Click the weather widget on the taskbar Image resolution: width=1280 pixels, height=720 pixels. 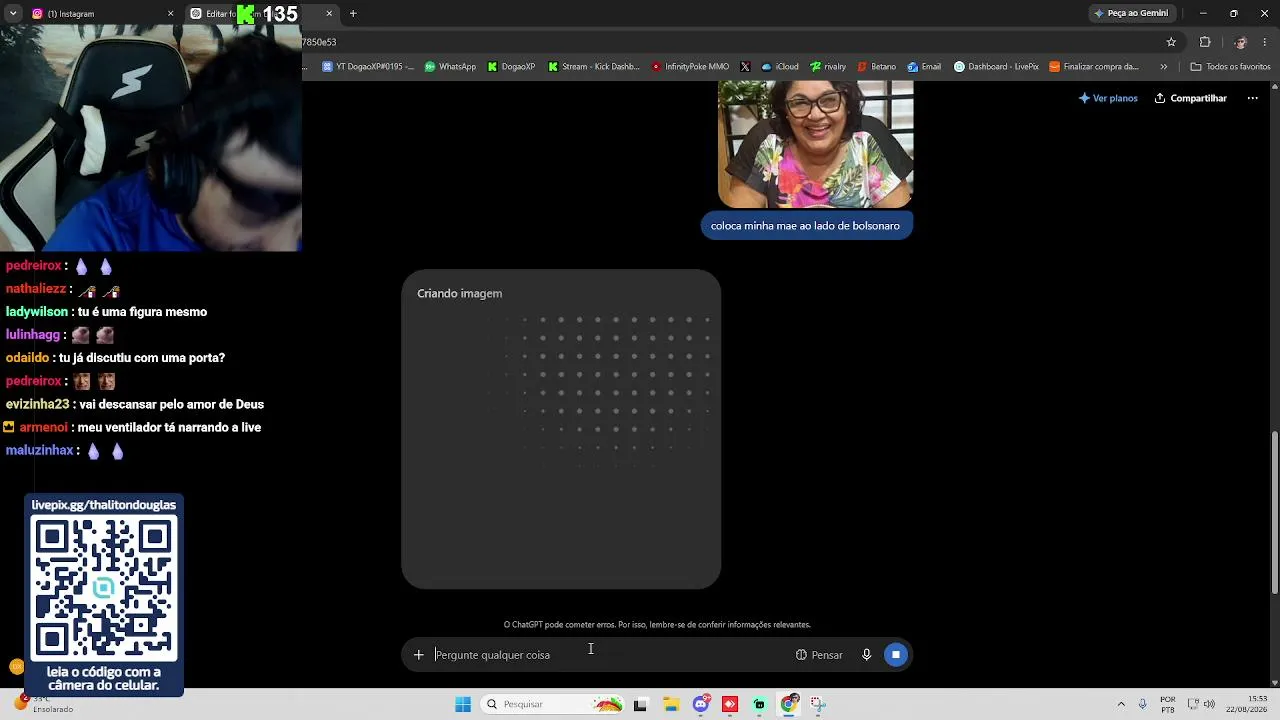pyautogui.click(x=45, y=704)
